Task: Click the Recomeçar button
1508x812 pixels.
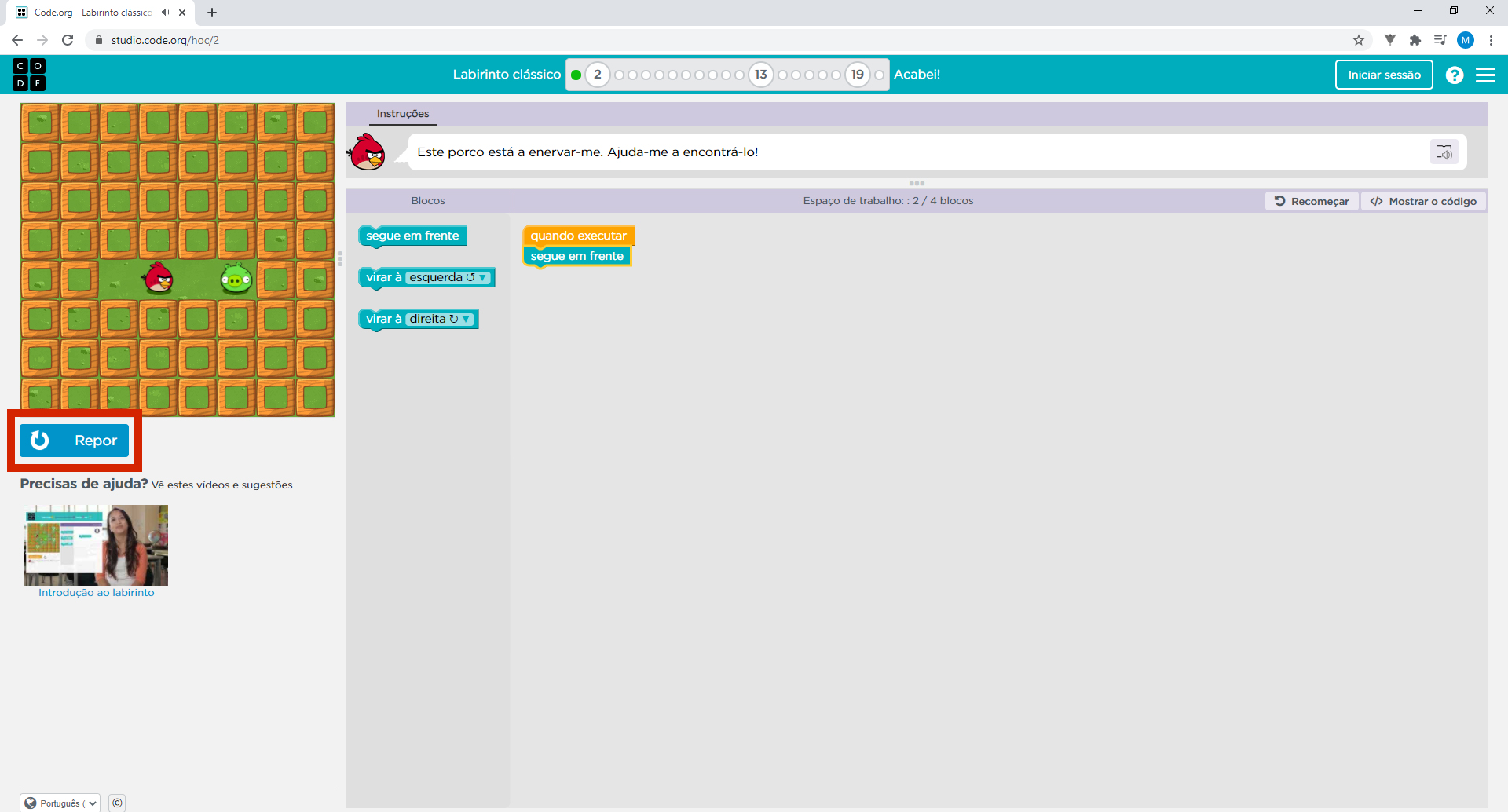Action: pyautogui.click(x=1312, y=201)
